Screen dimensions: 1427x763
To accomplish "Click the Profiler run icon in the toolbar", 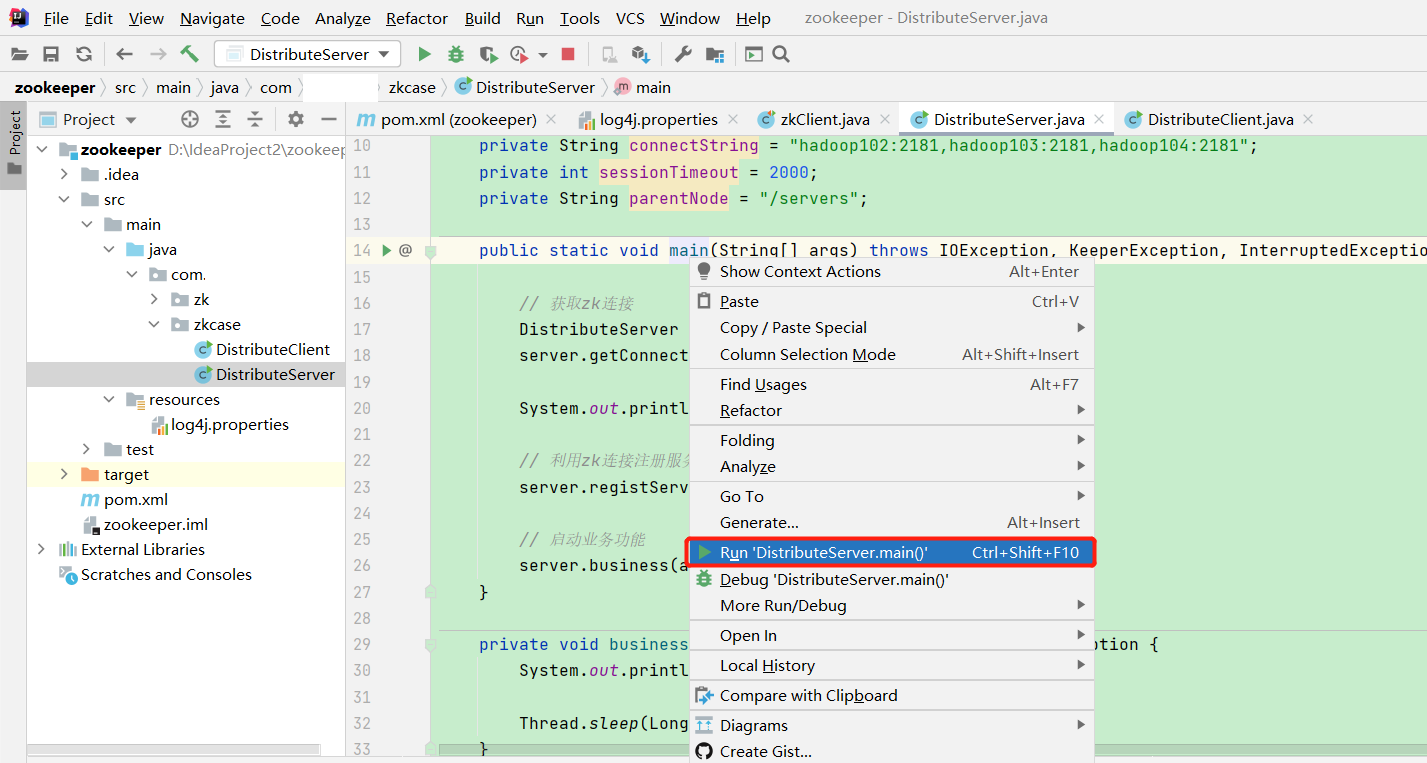I will pos(519,54).
